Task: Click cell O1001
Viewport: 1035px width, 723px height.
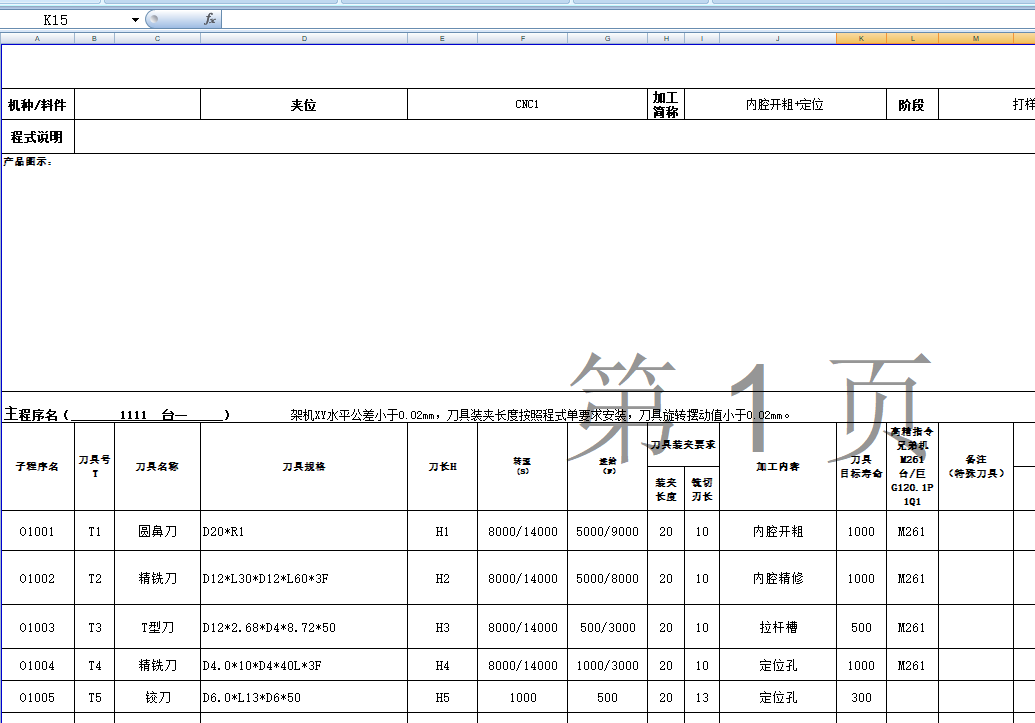Action: pyautogui.click(x=38, y=531)
